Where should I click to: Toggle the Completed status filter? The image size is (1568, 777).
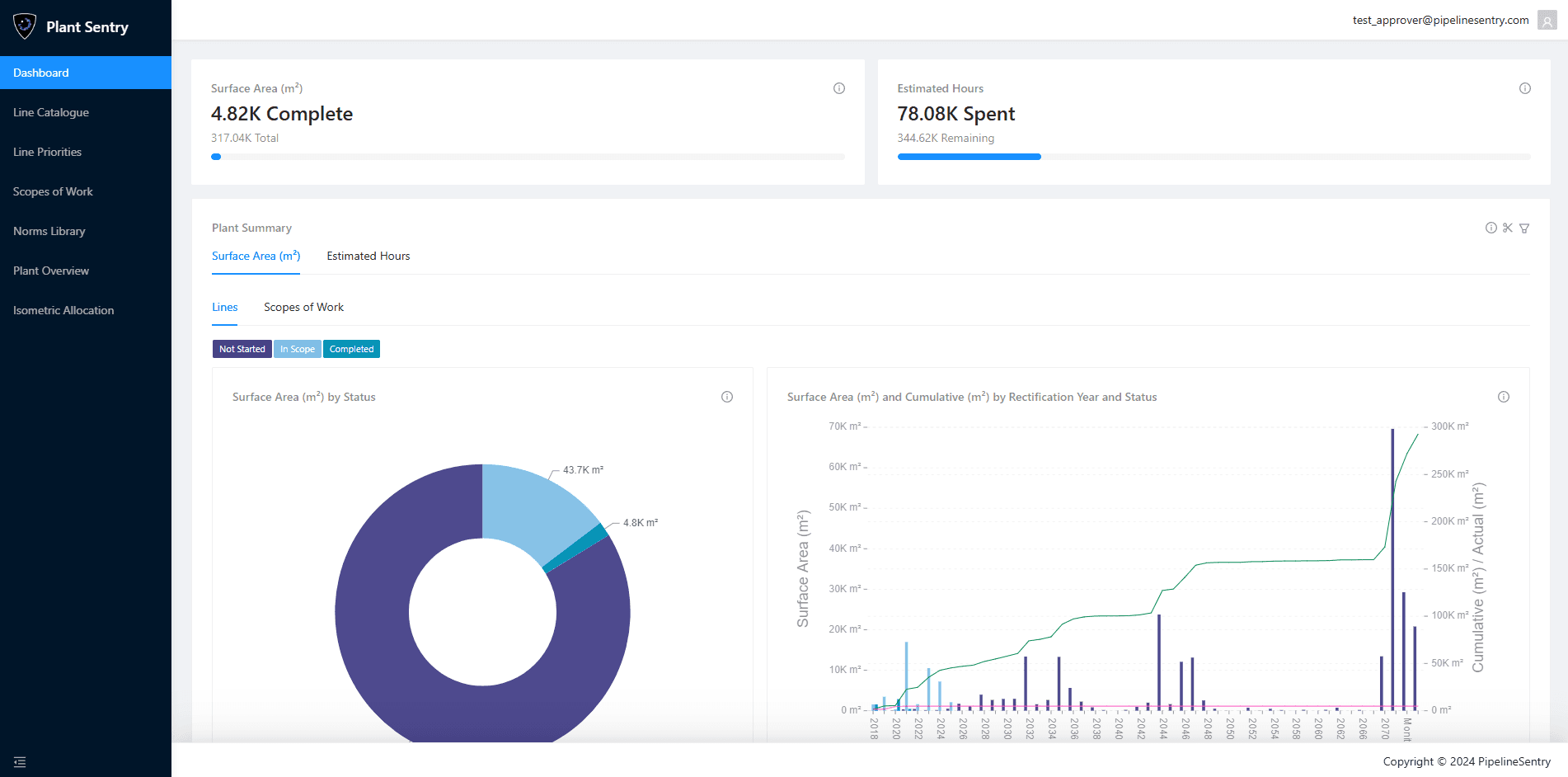pos(351,349)
